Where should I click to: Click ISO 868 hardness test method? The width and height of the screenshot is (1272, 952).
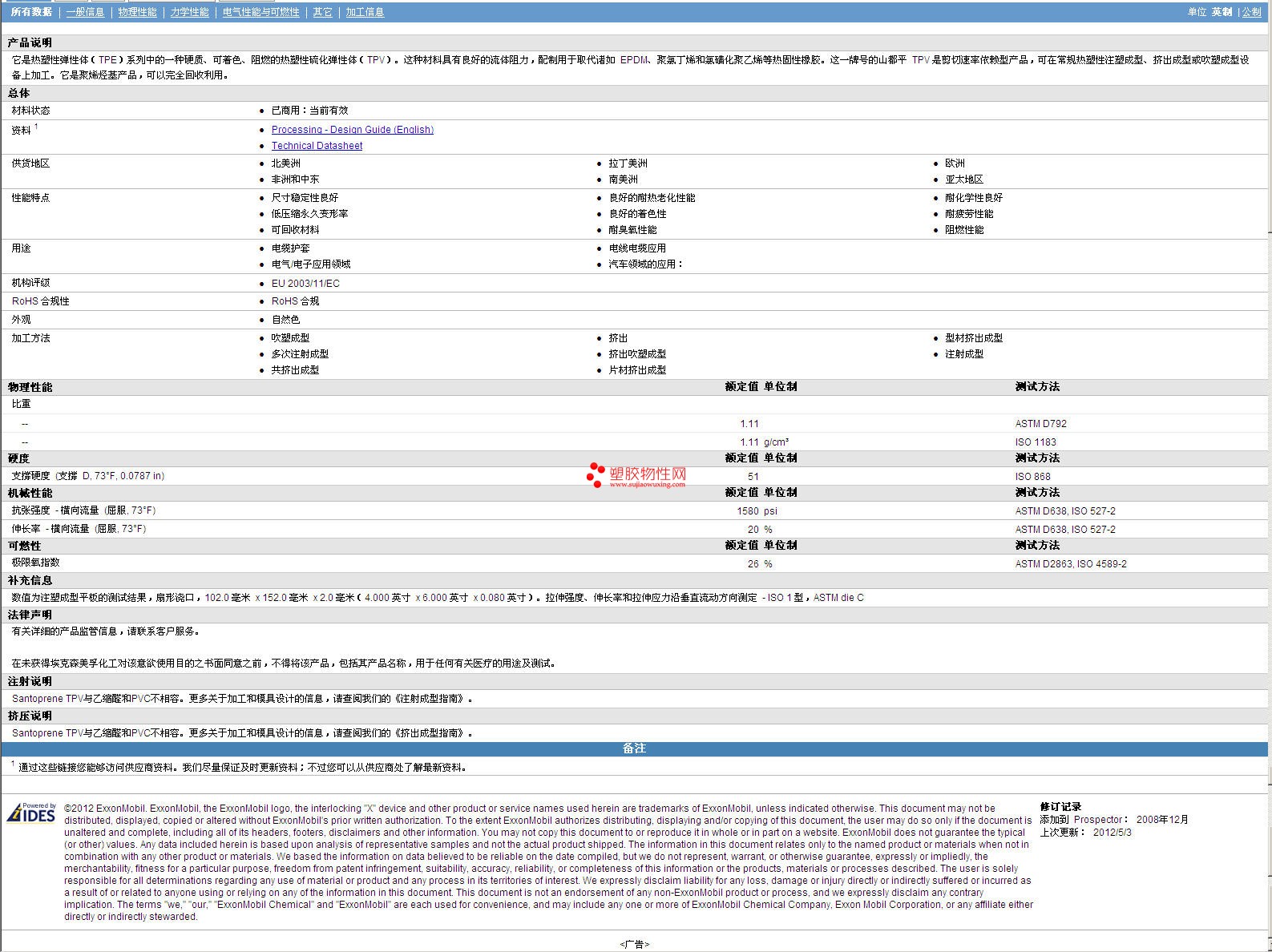(x=1032, y=477)
